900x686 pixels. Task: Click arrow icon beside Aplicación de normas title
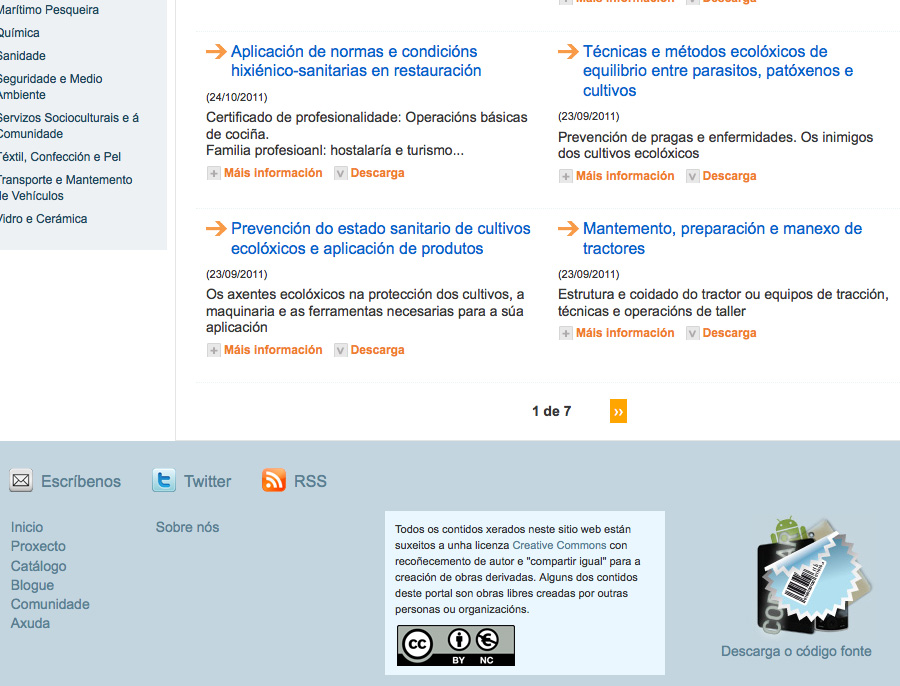pyautogui.click(x=216, y=52)
